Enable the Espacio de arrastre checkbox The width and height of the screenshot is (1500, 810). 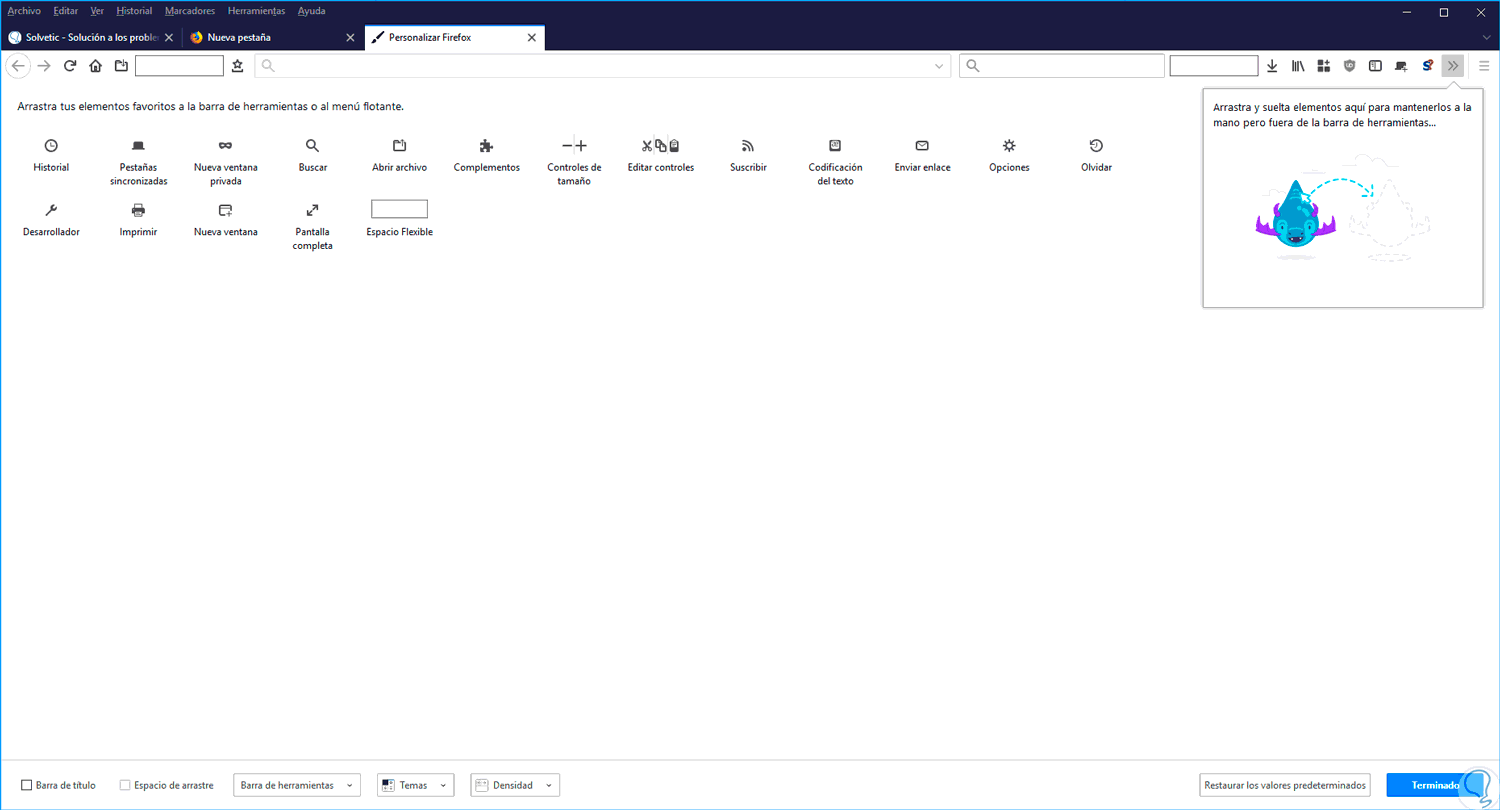125,785
